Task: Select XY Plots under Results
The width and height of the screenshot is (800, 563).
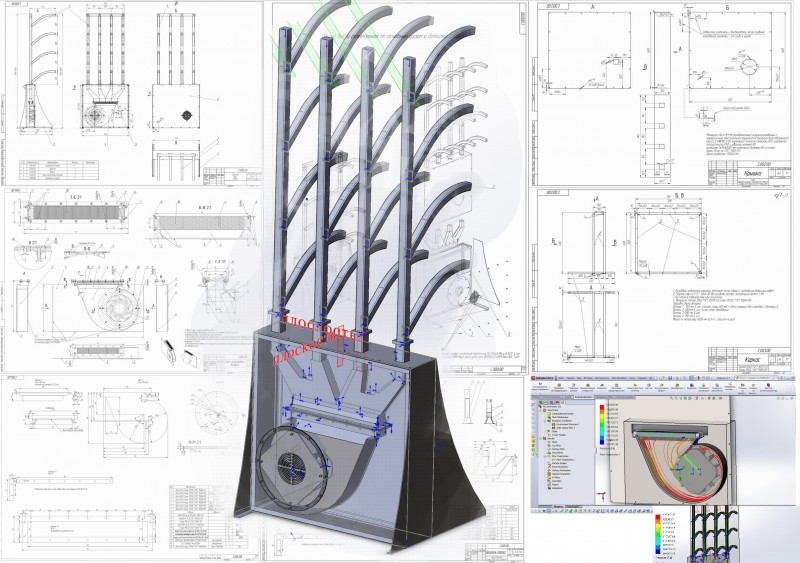Action: (x=554, y=477)
